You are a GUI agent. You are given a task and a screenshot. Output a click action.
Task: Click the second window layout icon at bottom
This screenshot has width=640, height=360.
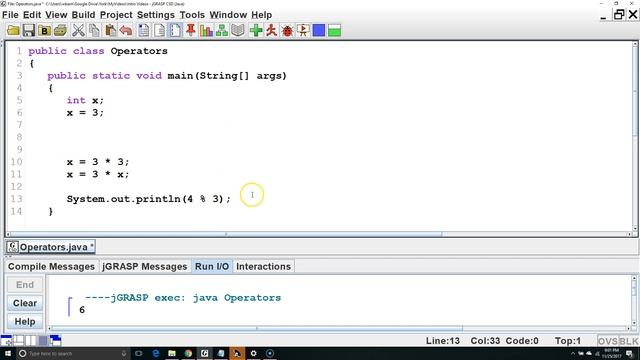(19, 340)
